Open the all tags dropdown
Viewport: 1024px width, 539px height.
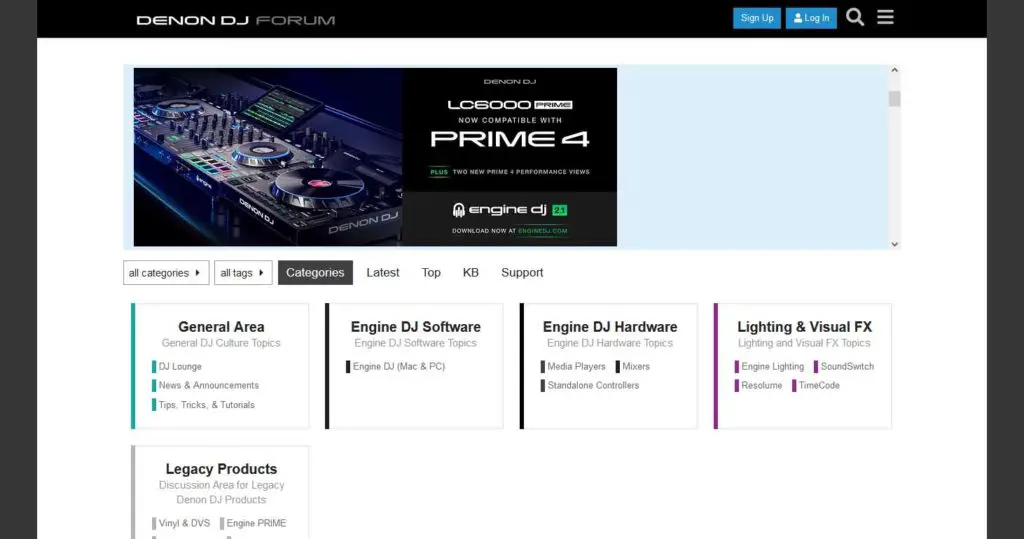point(243,272)
